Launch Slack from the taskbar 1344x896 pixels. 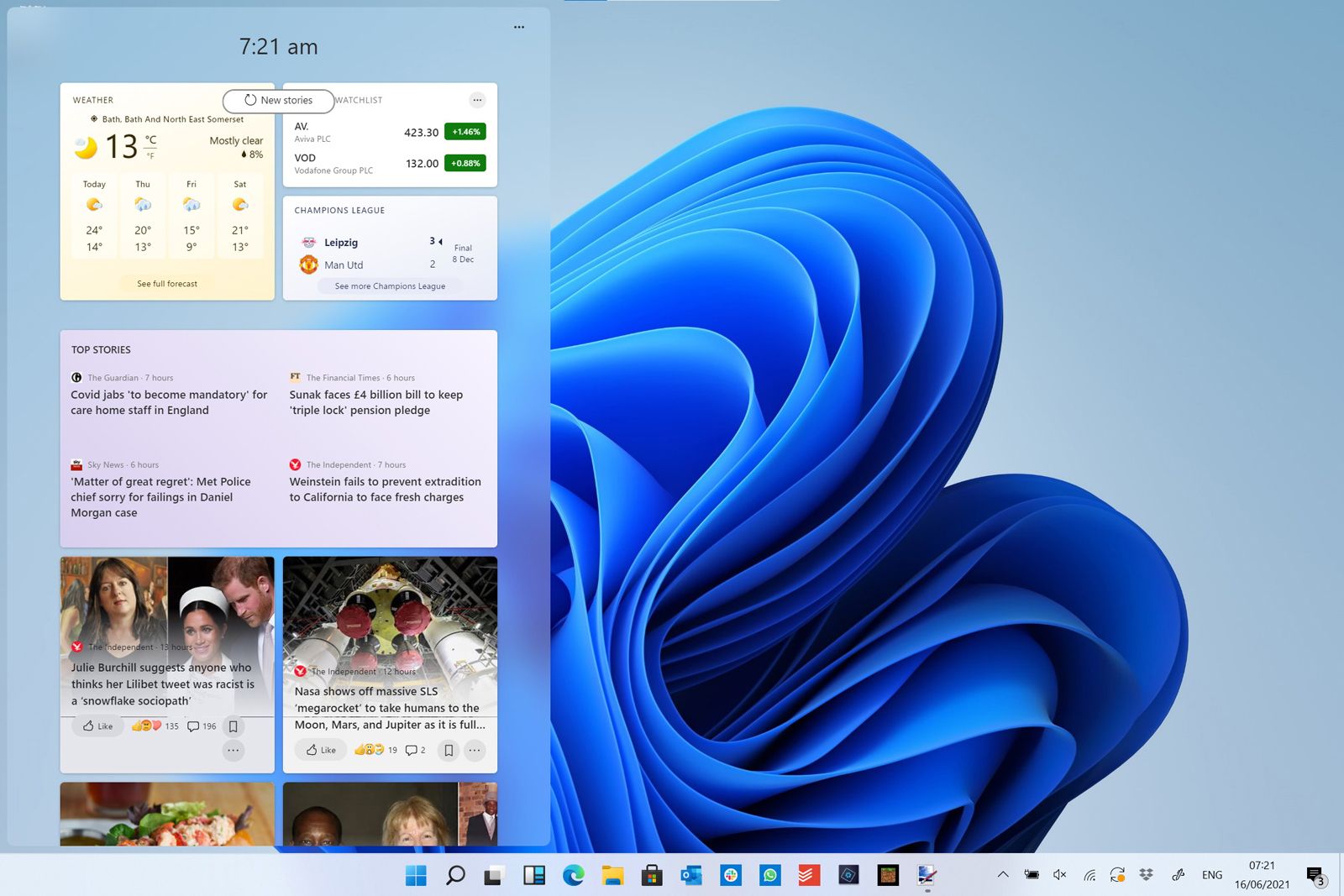(729, 876)
